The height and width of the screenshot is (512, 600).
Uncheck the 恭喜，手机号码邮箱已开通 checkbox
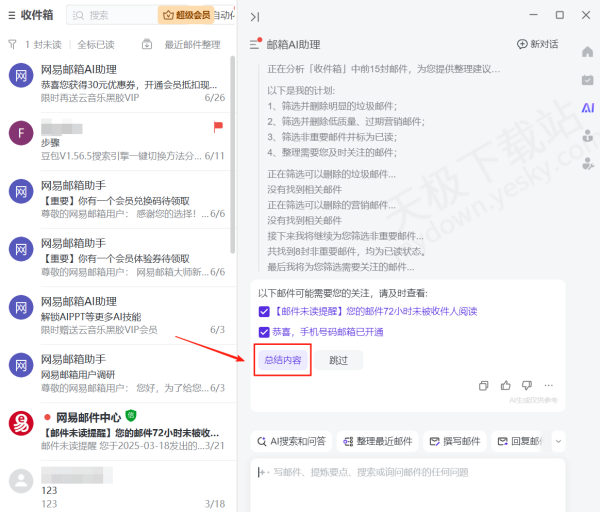point(264,332)
